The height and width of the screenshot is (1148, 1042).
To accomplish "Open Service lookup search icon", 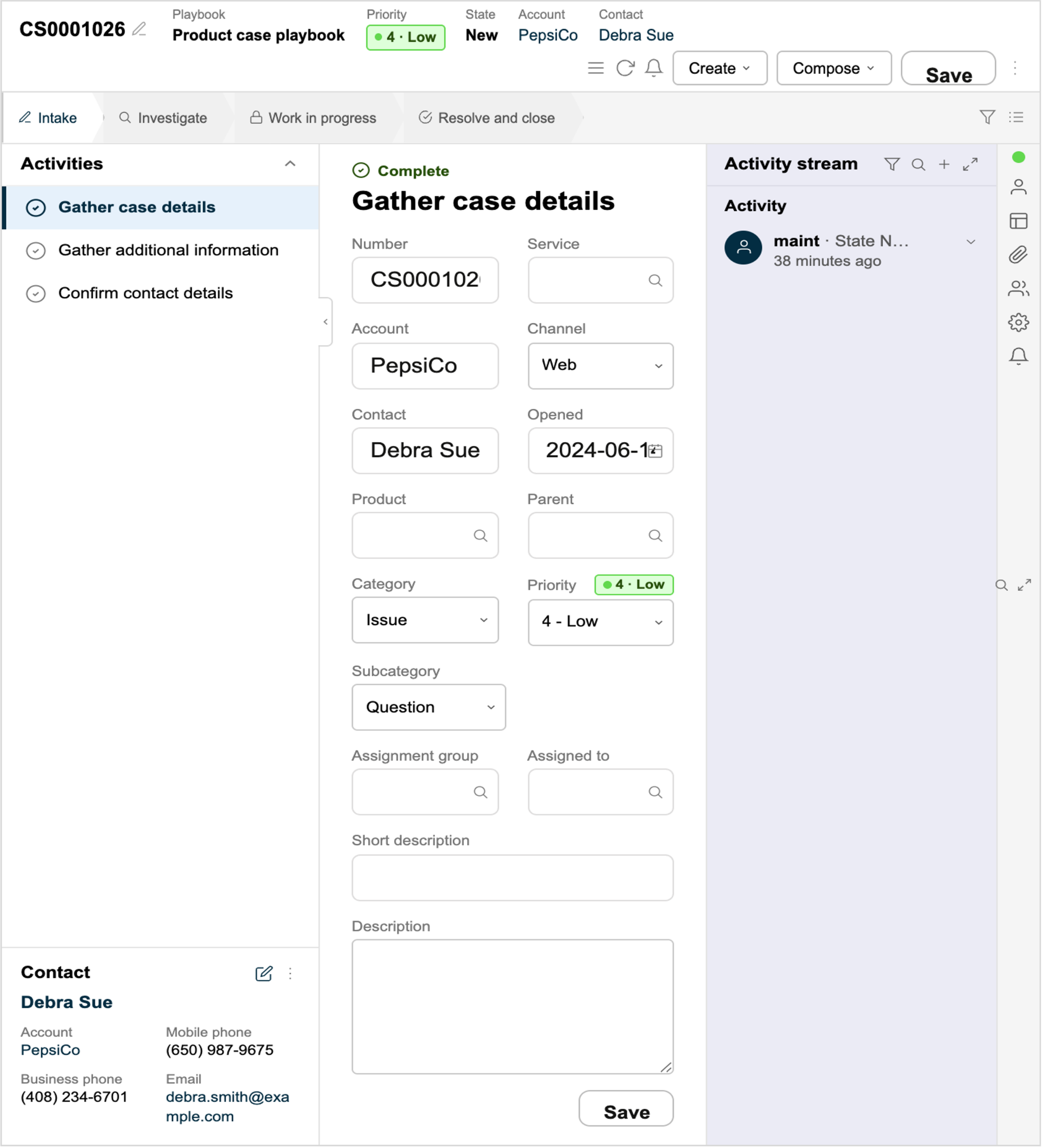I will coord(656,281).
